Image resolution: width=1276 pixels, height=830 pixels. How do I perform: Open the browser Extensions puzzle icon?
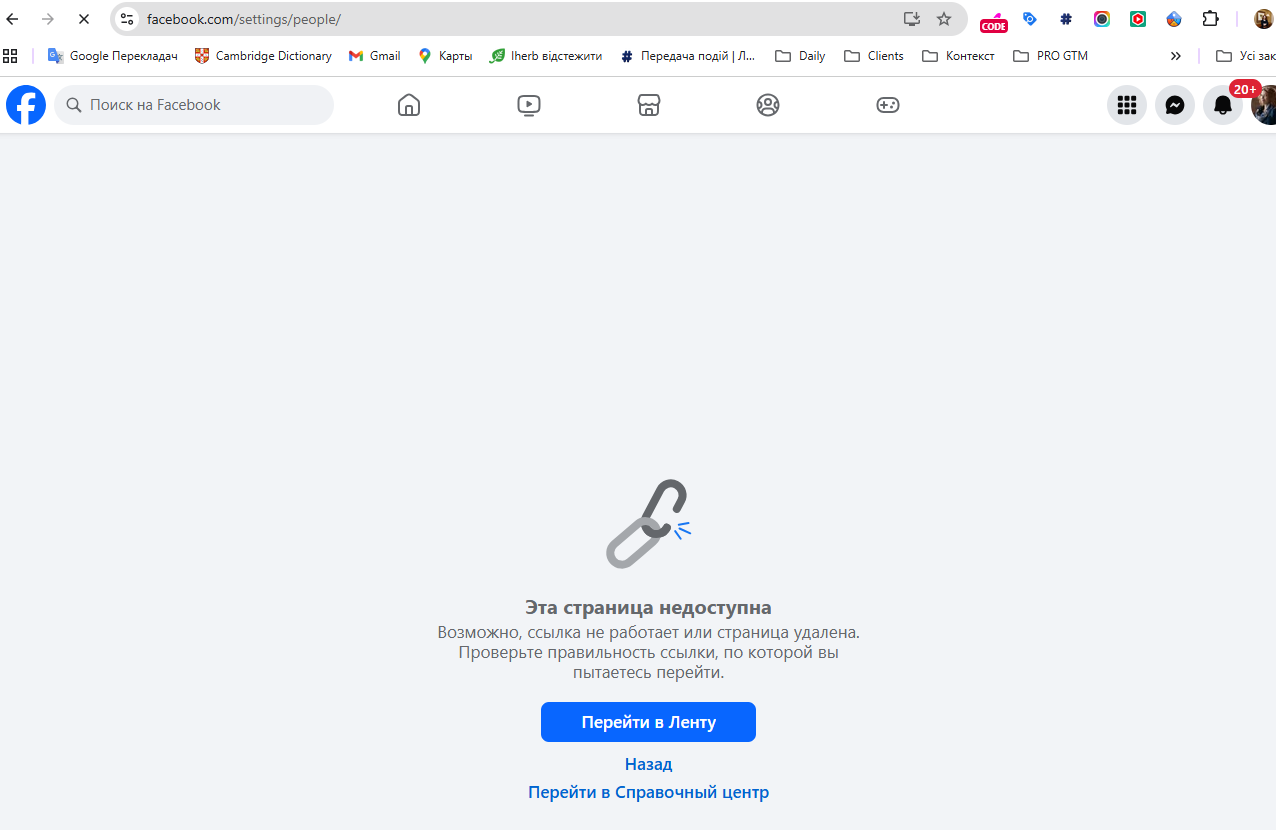[x=1210, y=19]
